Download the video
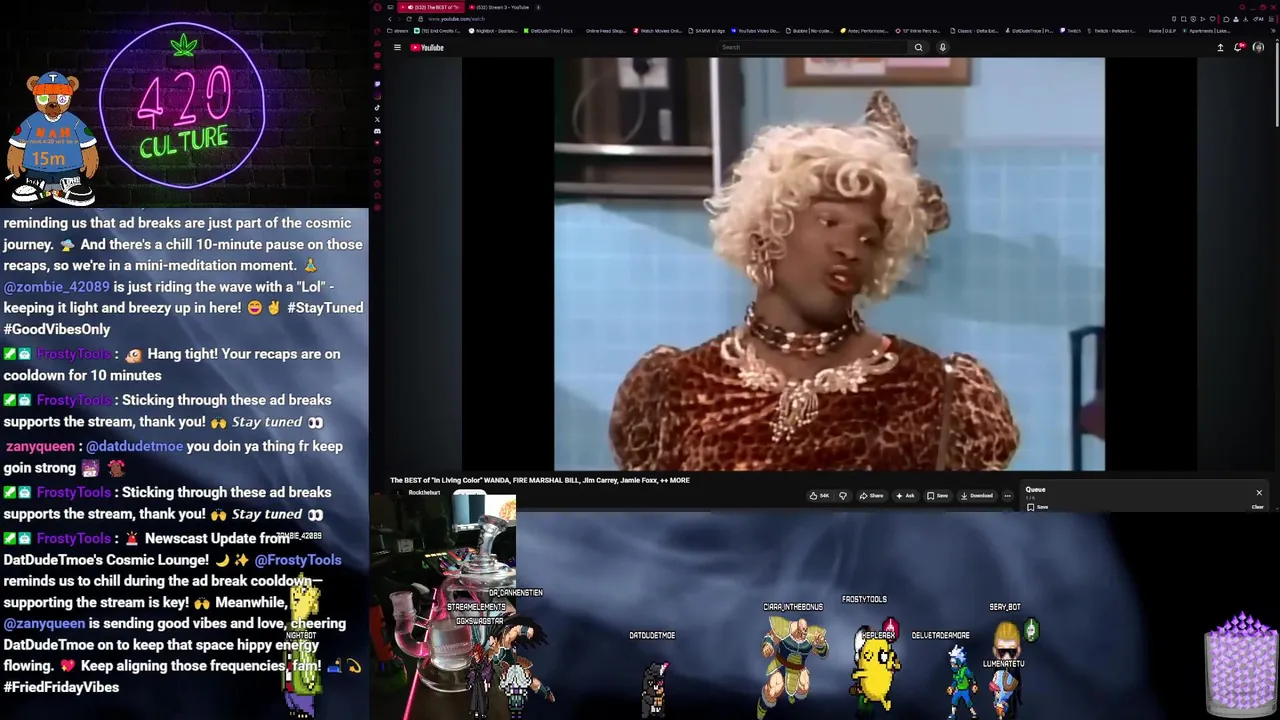 (x=976, y=496)
